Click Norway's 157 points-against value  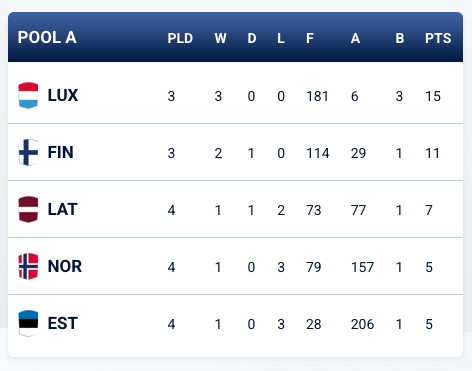(362, 267)
